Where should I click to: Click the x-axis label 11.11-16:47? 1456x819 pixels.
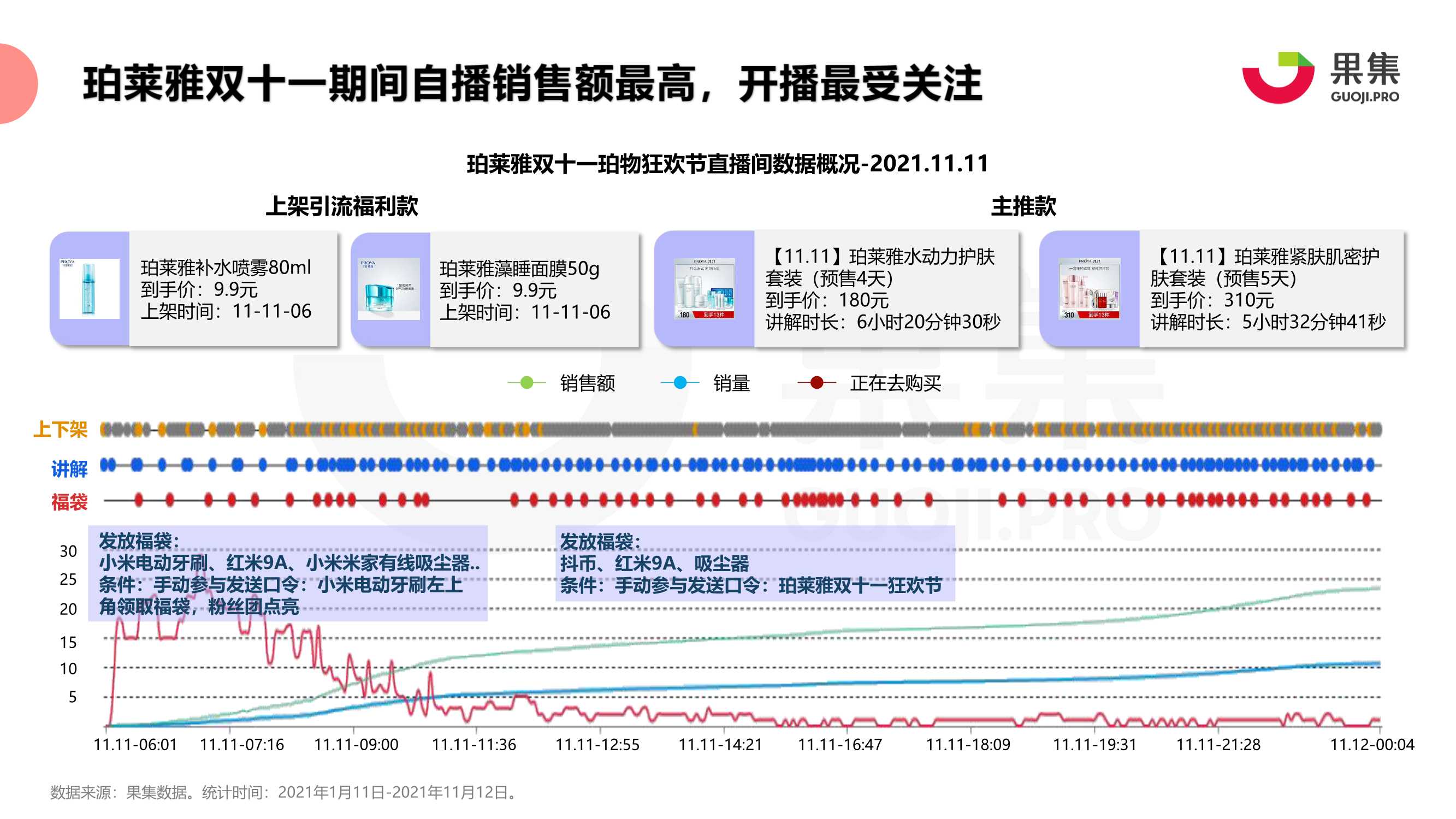[x=840, y=744]
